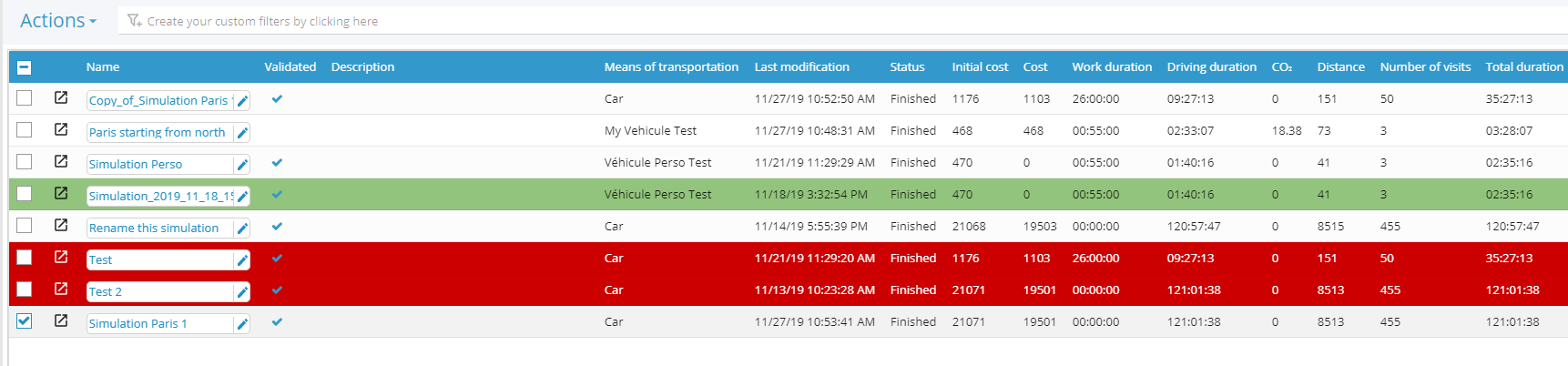Sort by Last modification column
The height and width of the screenshot is (366, 1568).
(801, 67)
